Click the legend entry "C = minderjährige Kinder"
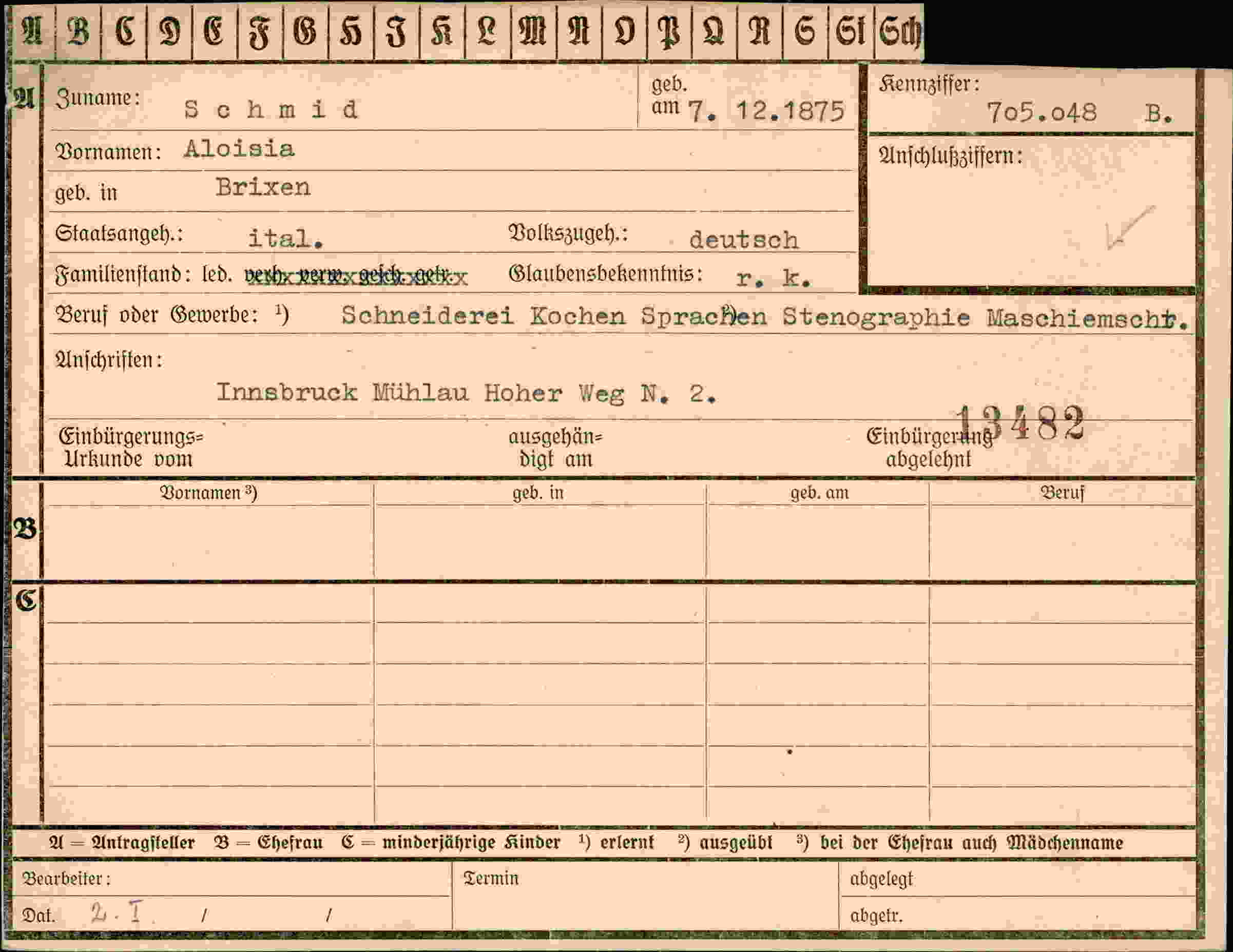 click(x=451, y=843)
